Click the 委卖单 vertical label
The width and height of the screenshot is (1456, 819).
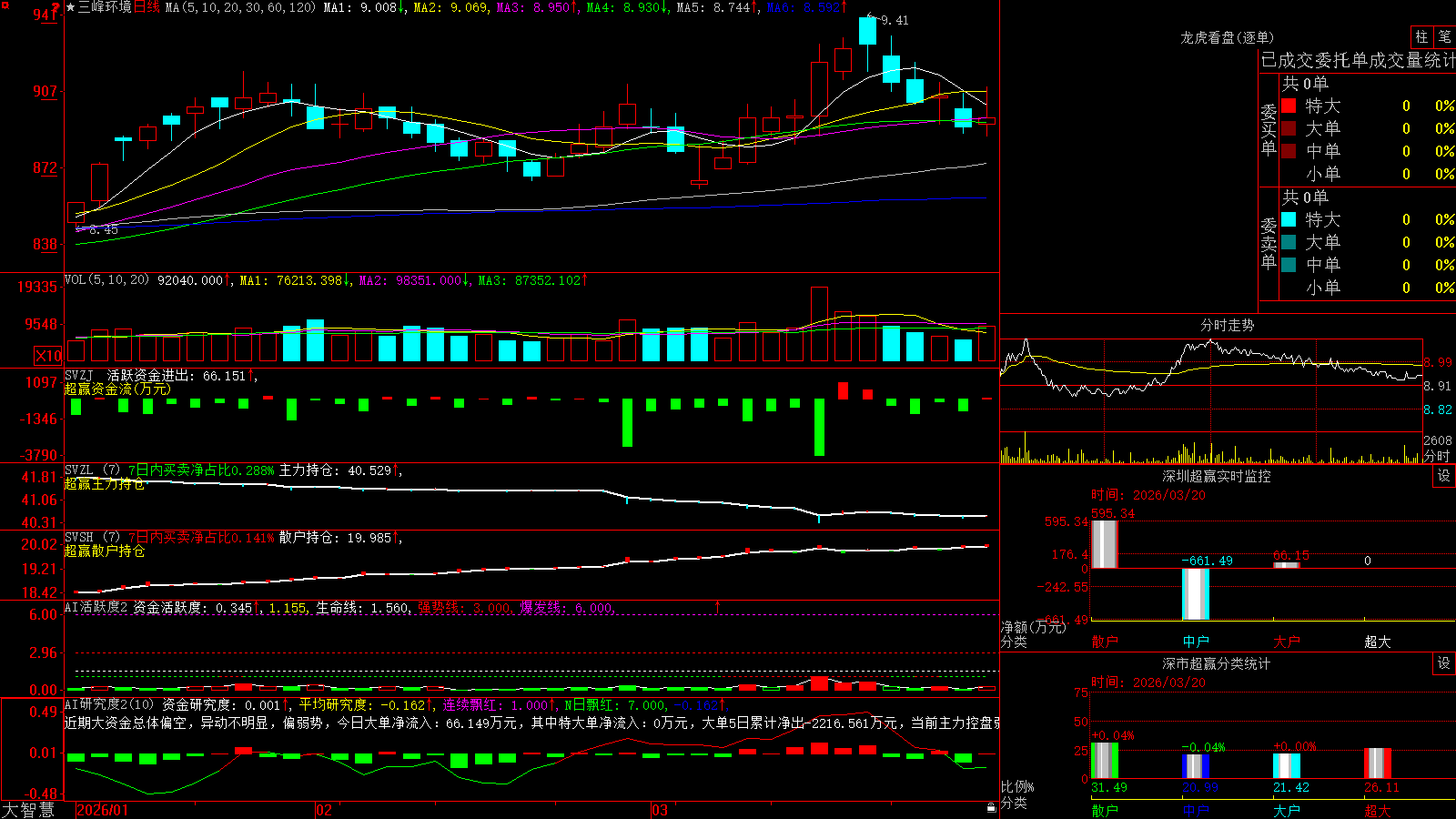pos(1269,243)
